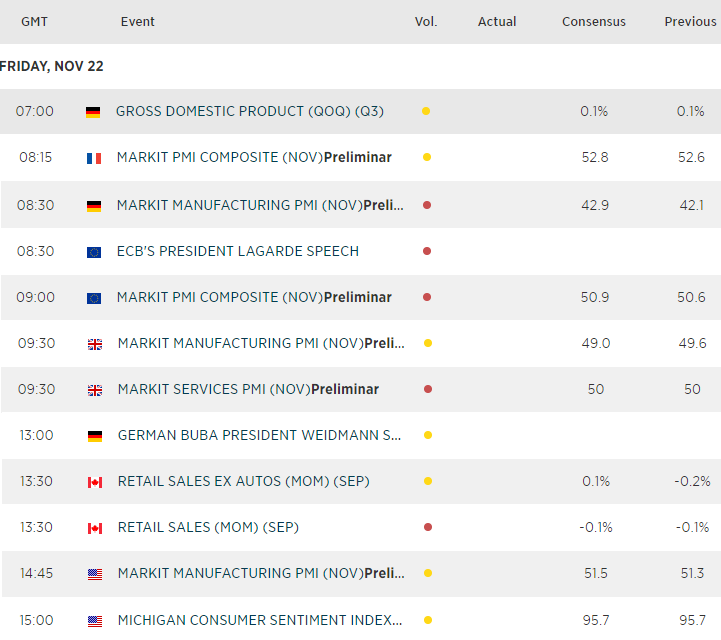Click red volatility dot for Lagarde Speech
This screenshot has width=721, height=640.
click(x=427, y=252)
